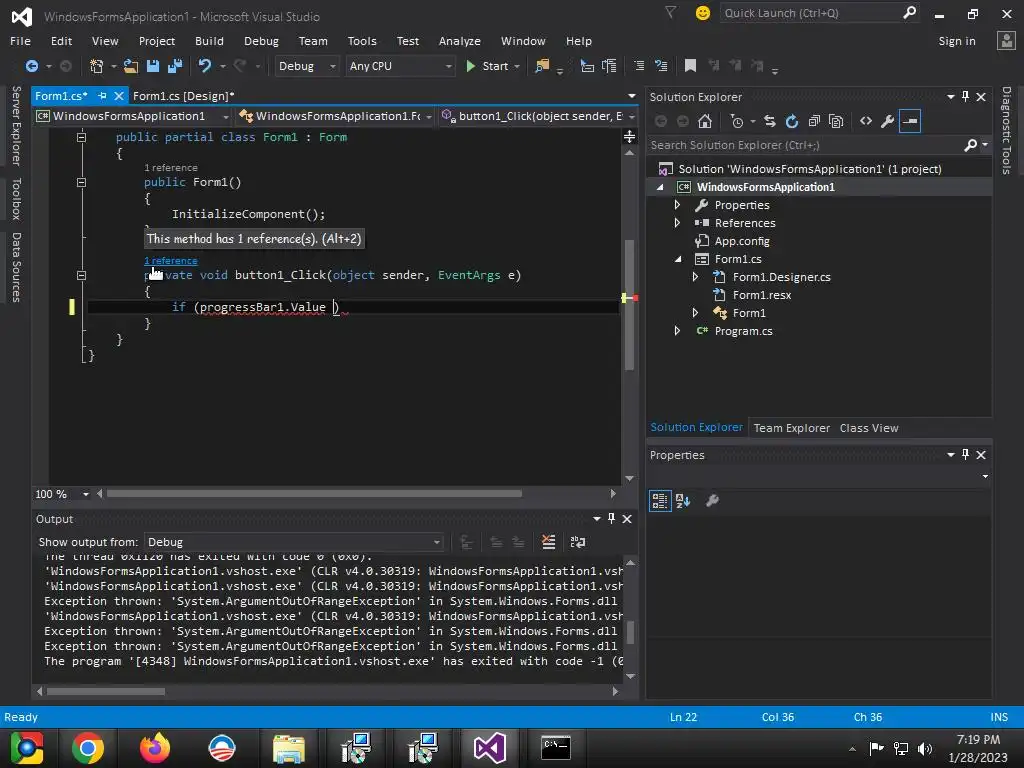Click the View Code icon in Solution Explorer

(866, 121)
